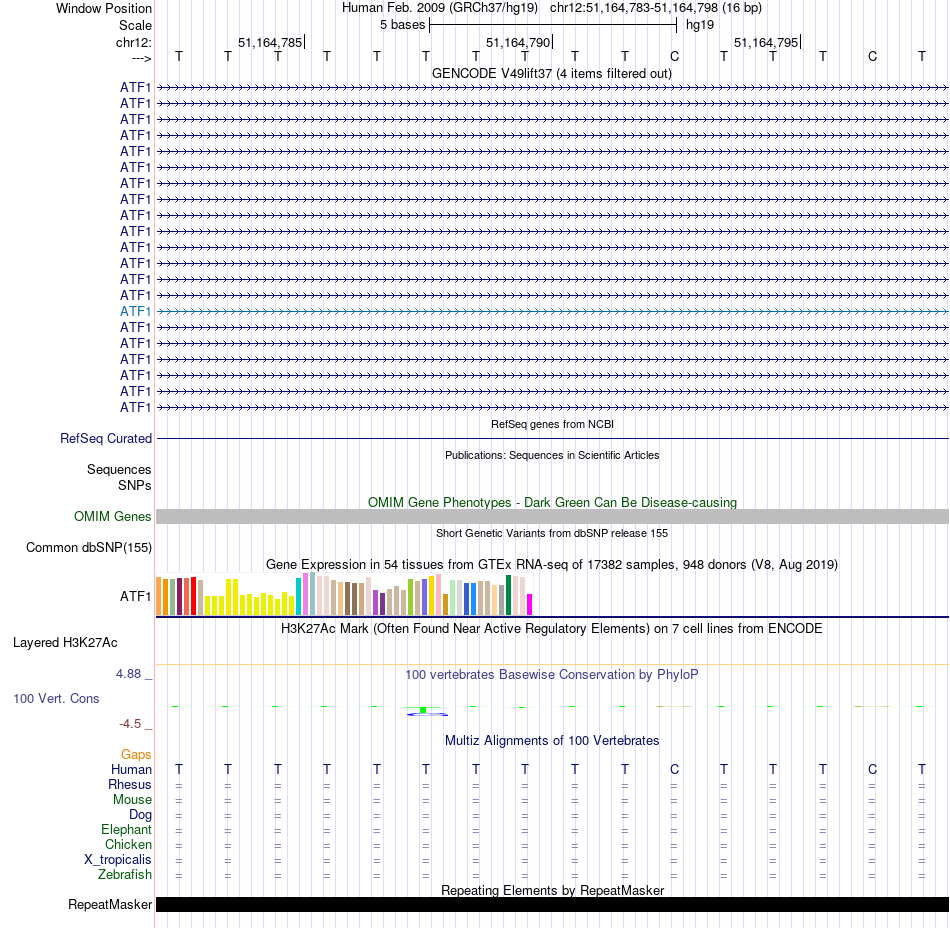Open the Repeating Elements by RepeatMasker title
Image resolution: width=950 pixels, height=928 pixels.
(552, 890)
